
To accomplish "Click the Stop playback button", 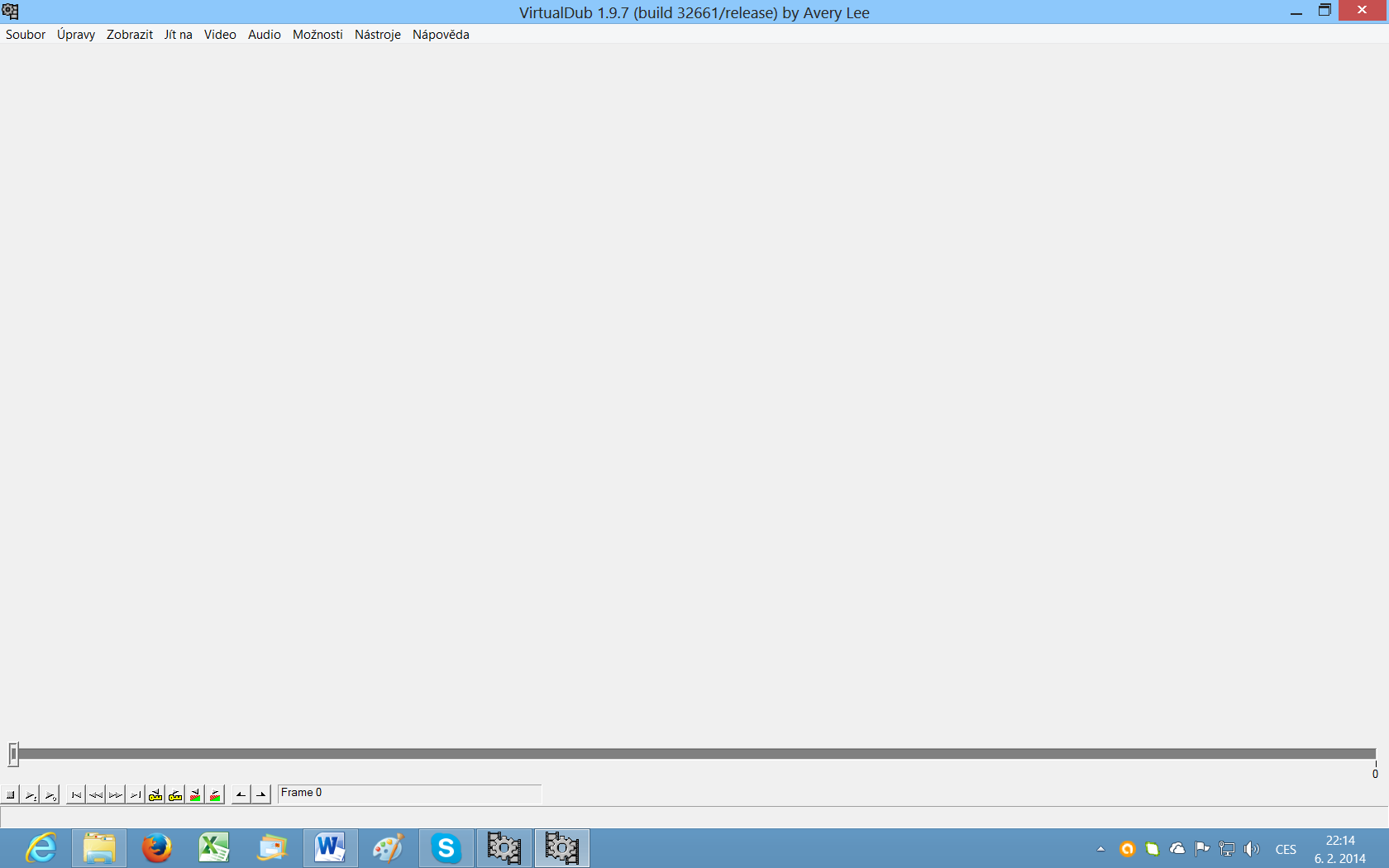I will 10,795.
